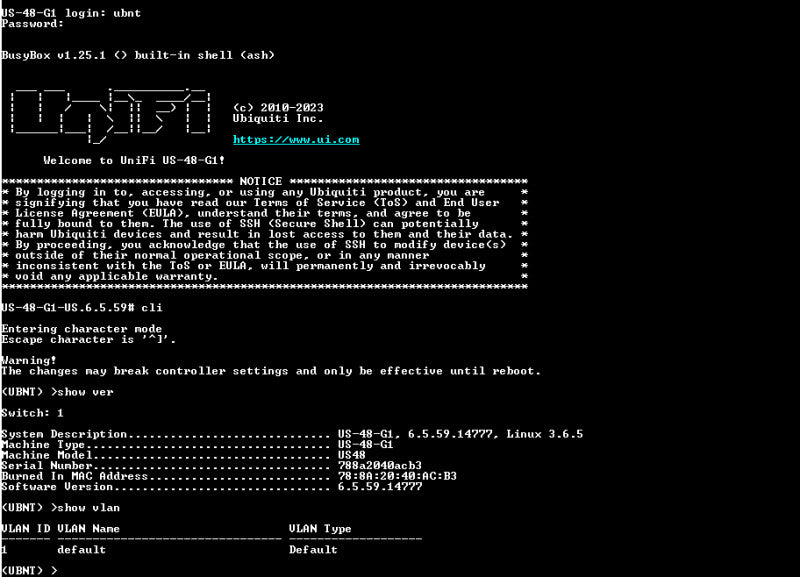The height and width of the screenshot is (577, 800).
Task: Click the 'Ubiquiti Inc.' text
Action: pos(278,118)
